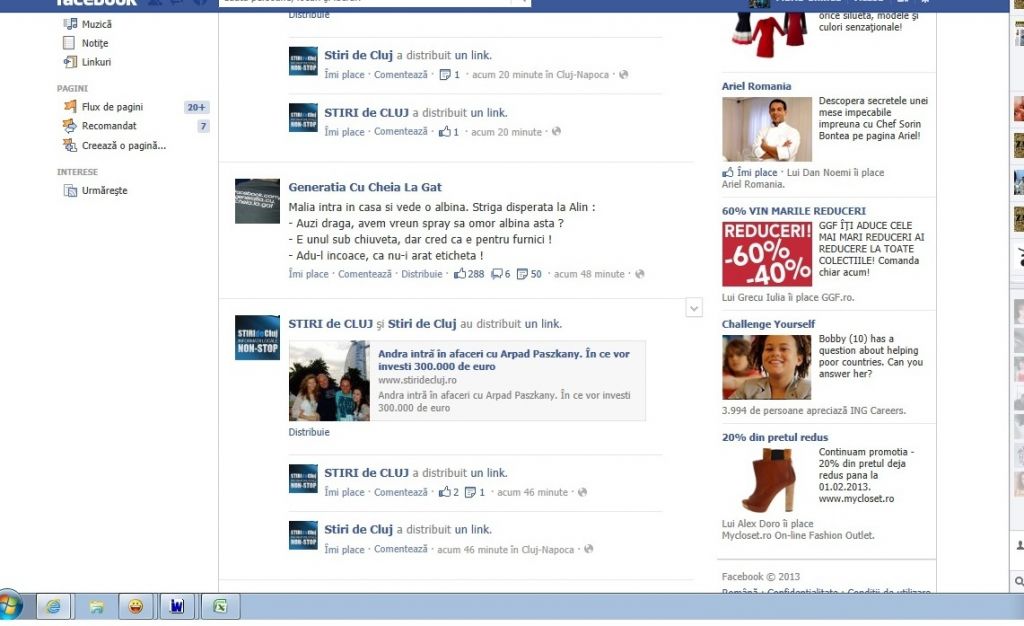Open Microsoft Excel from the taskbar
Viewport: 1024px width, 626px height.
[220, 606]
